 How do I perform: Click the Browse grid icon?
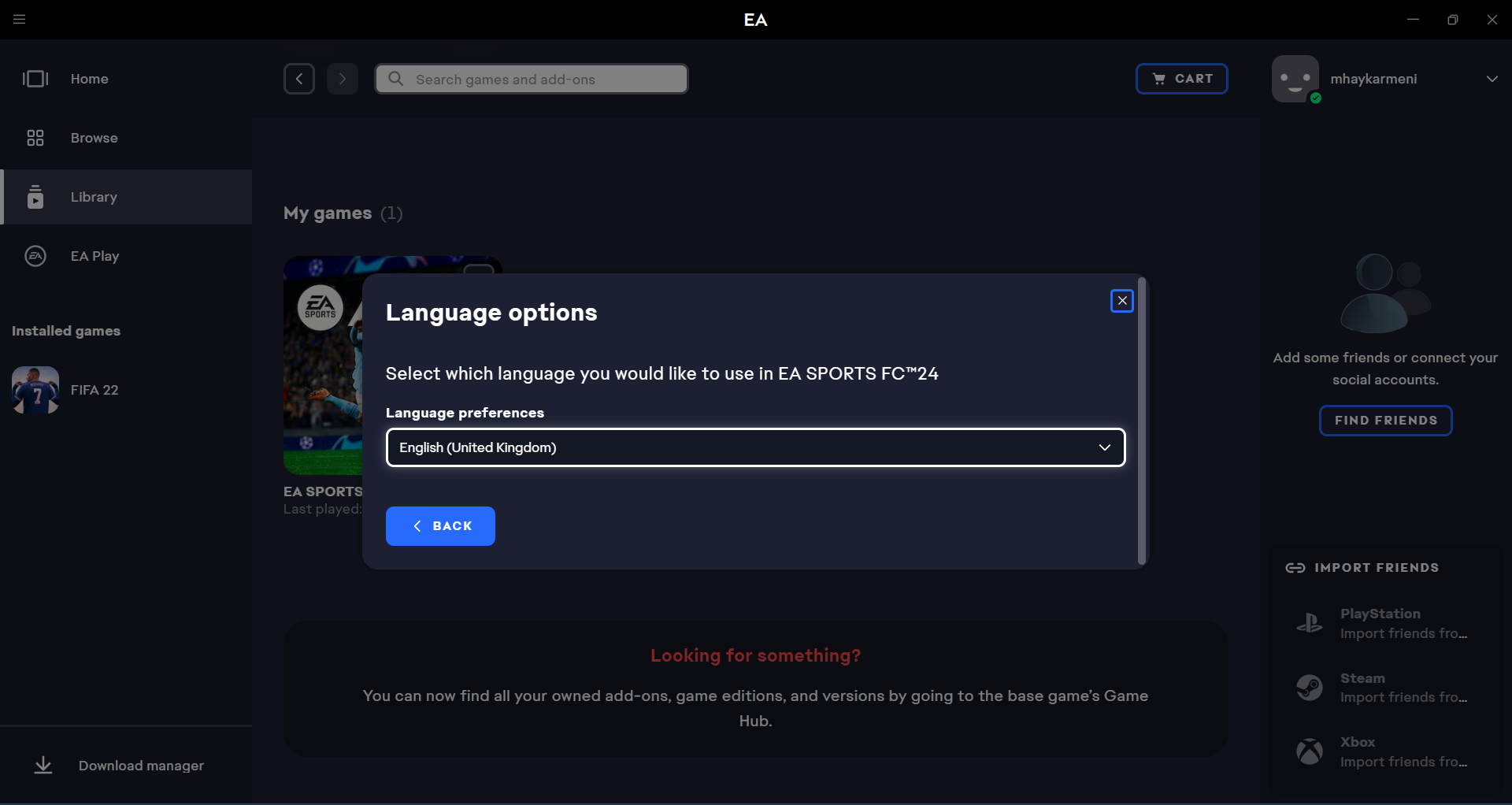pyautogui.click(x=35, y=138)
